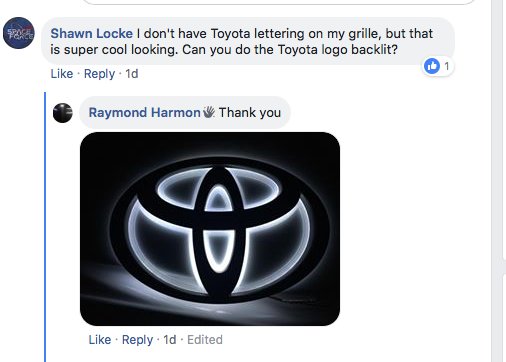Viewport: 506px width, 362px height.
Task: Open the Shawn Locke profile name link
Action: point(91,33)
